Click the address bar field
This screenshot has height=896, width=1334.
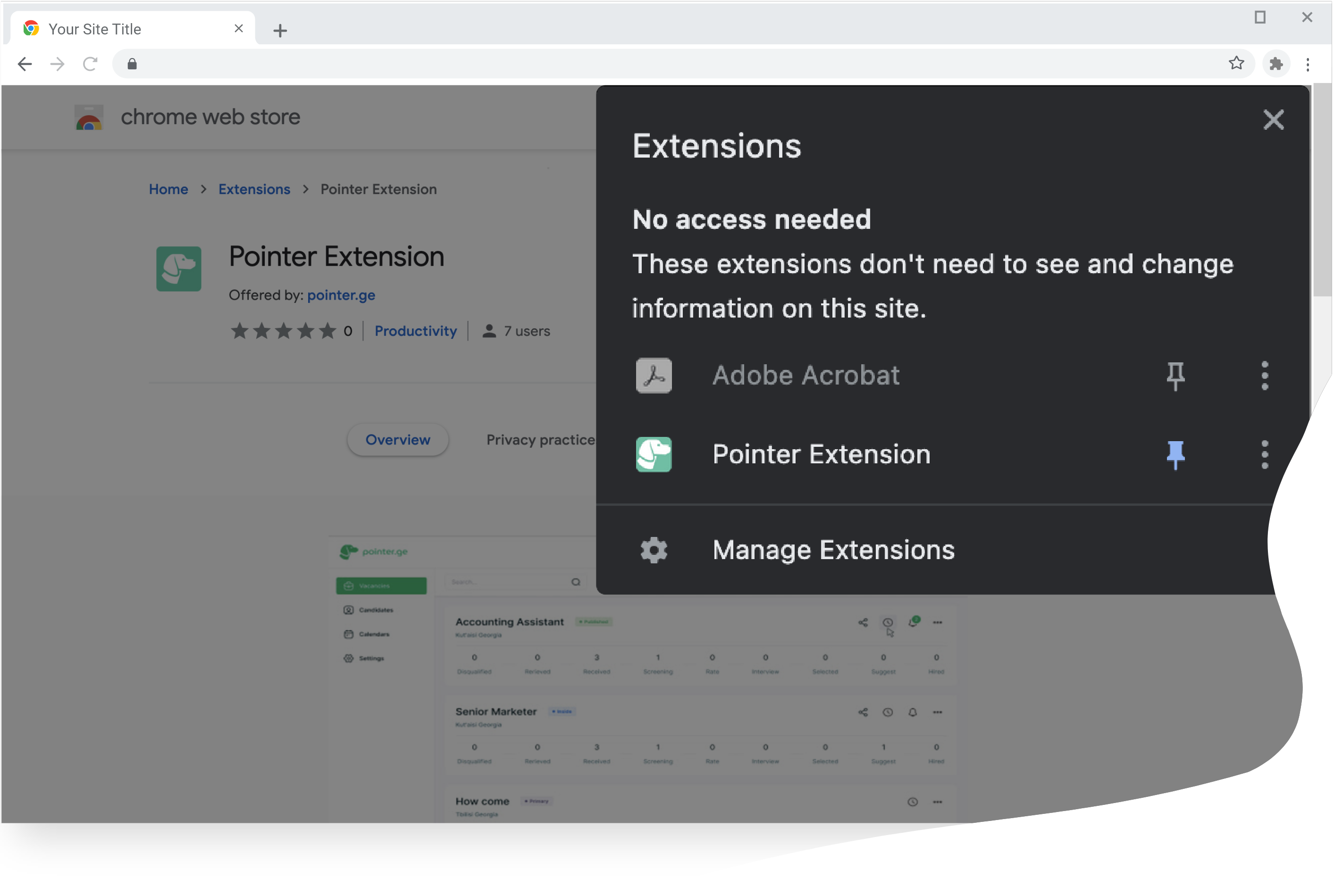point(683,64)
